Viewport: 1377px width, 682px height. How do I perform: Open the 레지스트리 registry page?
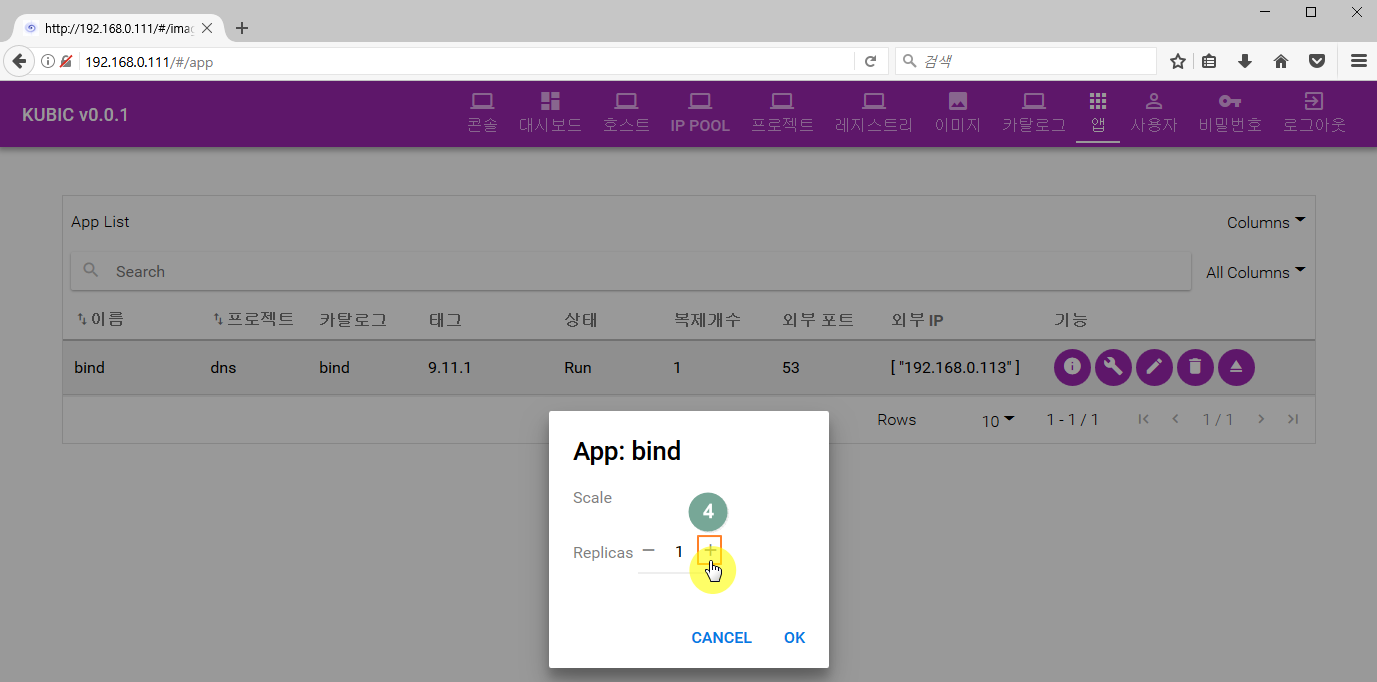874,113
